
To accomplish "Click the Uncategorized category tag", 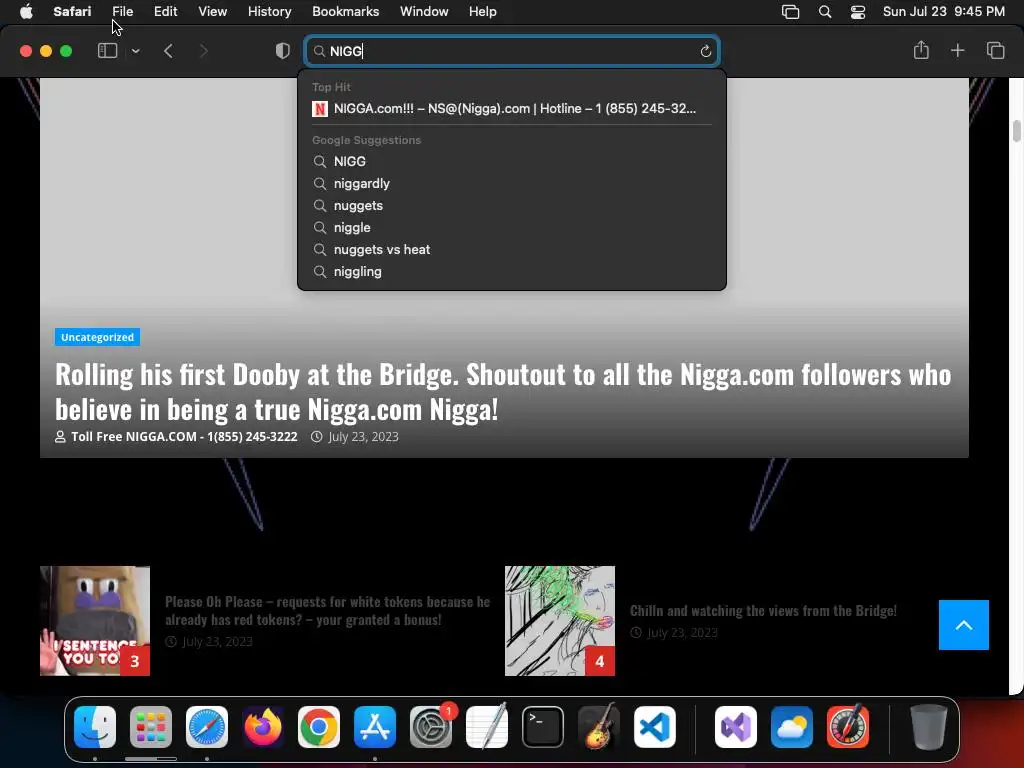I will [97, 337].
